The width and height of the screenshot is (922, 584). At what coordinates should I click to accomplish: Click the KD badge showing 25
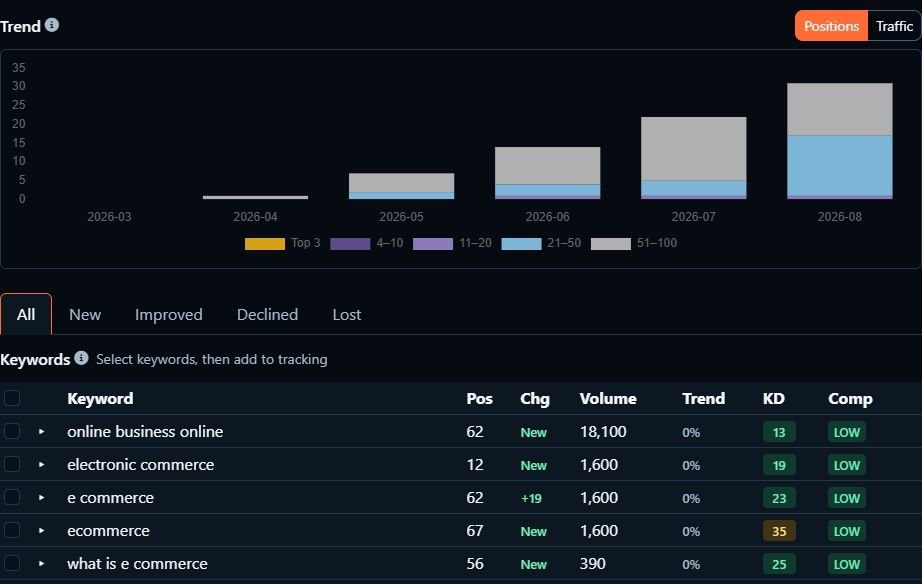tap(779, 564)
